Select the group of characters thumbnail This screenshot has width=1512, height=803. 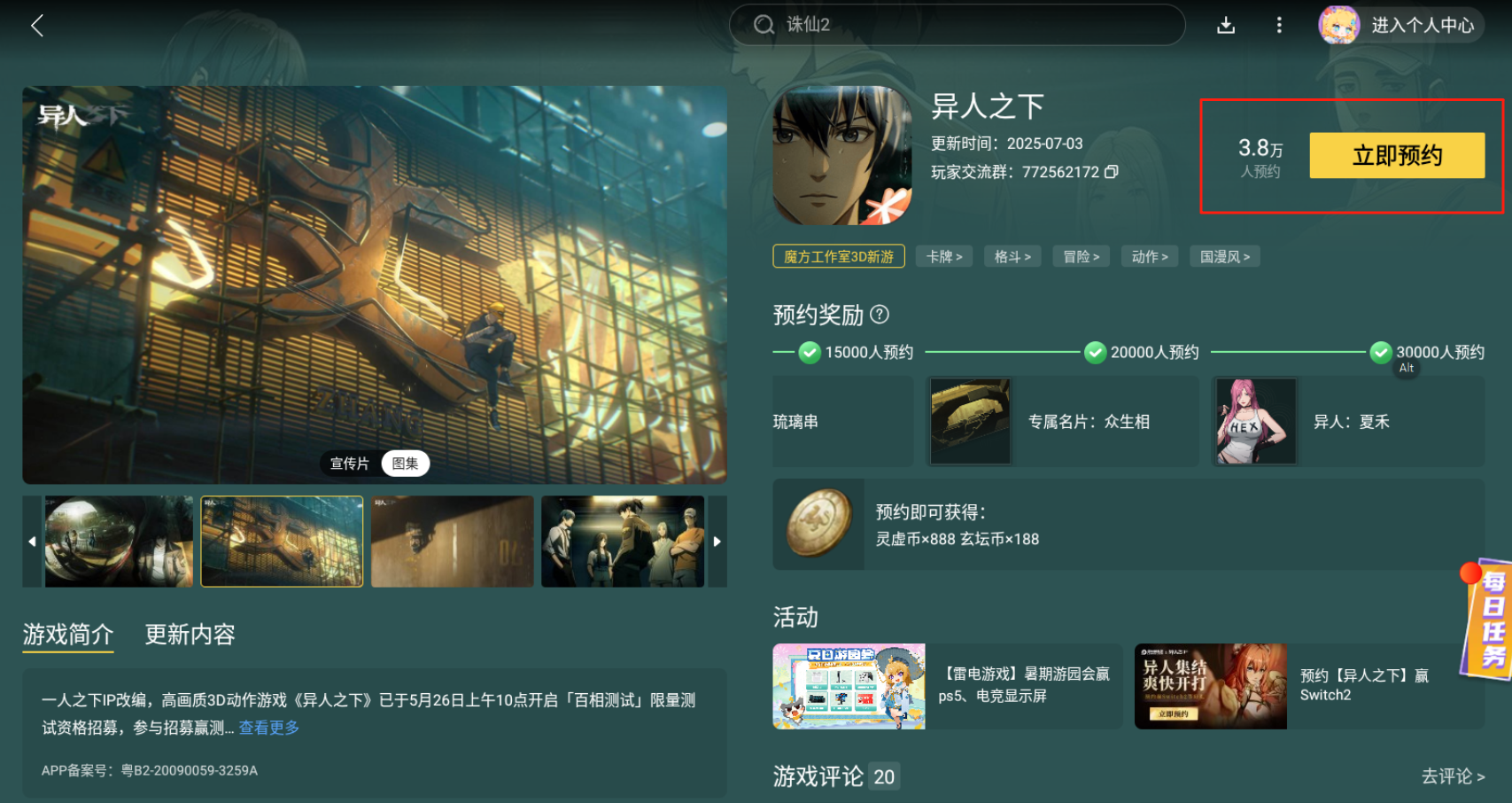pos(623,542)
